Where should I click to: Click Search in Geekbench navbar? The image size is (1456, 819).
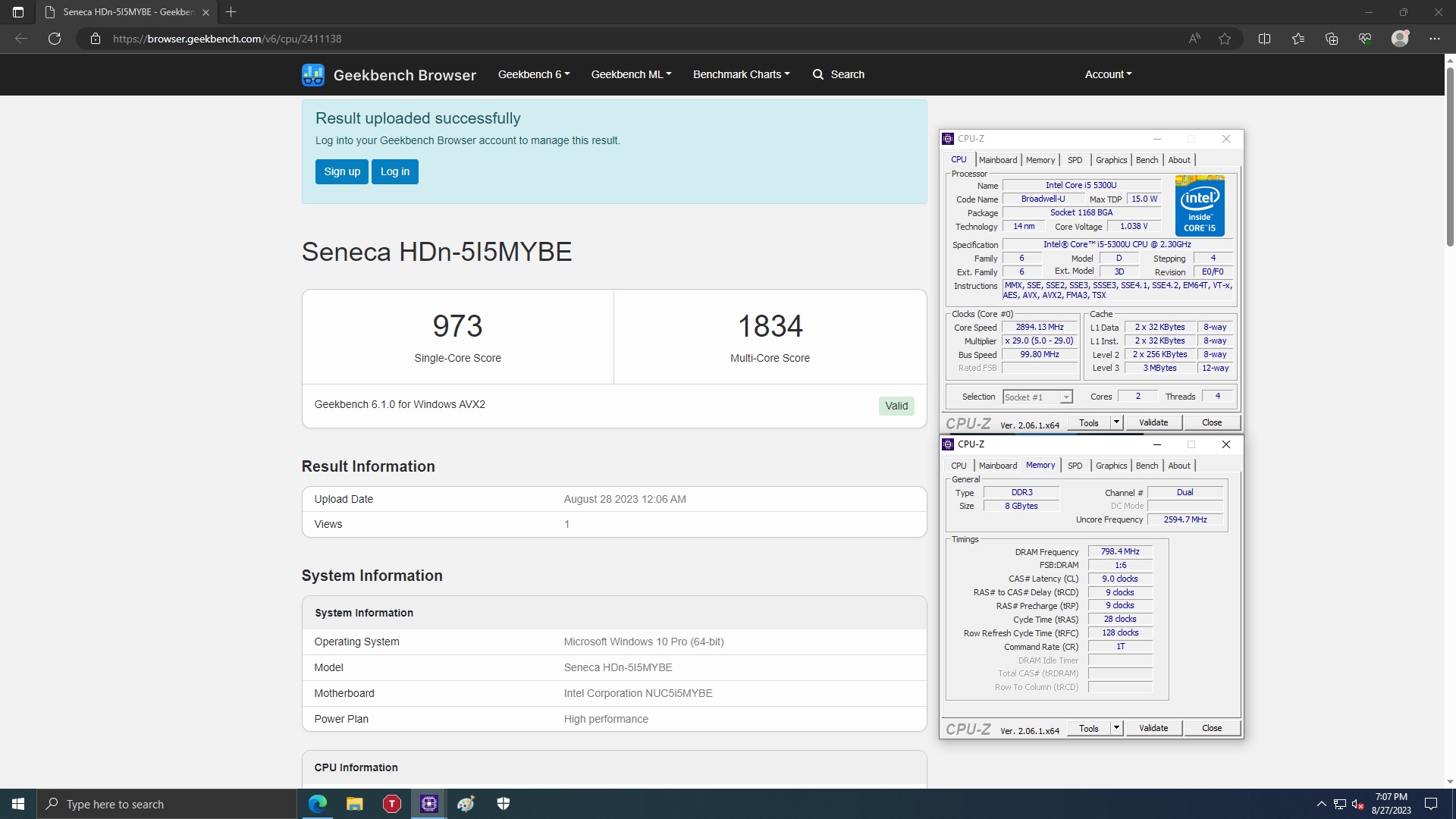click(839, 74)
